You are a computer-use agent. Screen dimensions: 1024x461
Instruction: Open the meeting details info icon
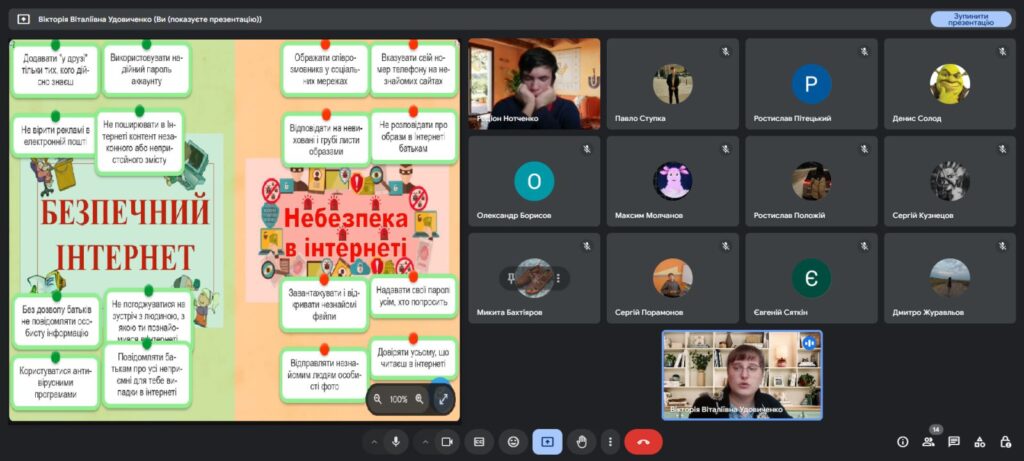(903, 441)
